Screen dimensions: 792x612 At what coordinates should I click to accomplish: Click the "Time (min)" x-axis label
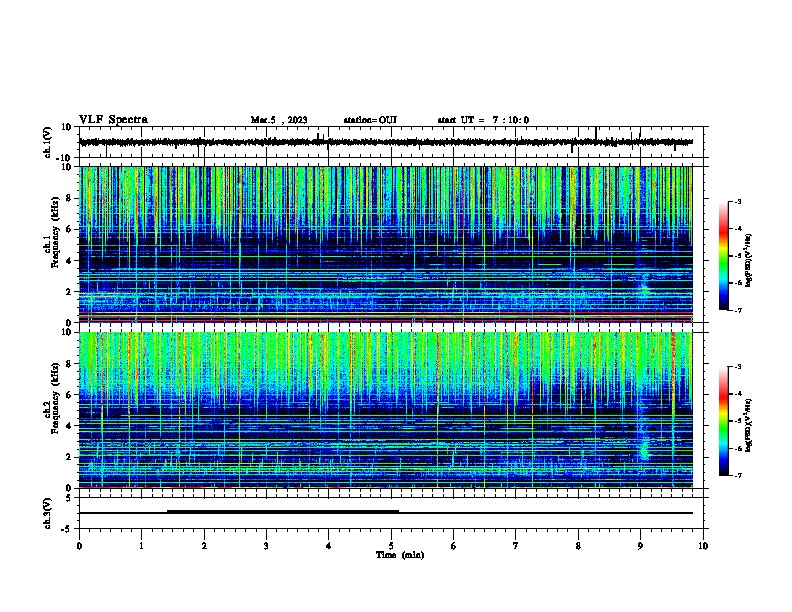point(400,555)
